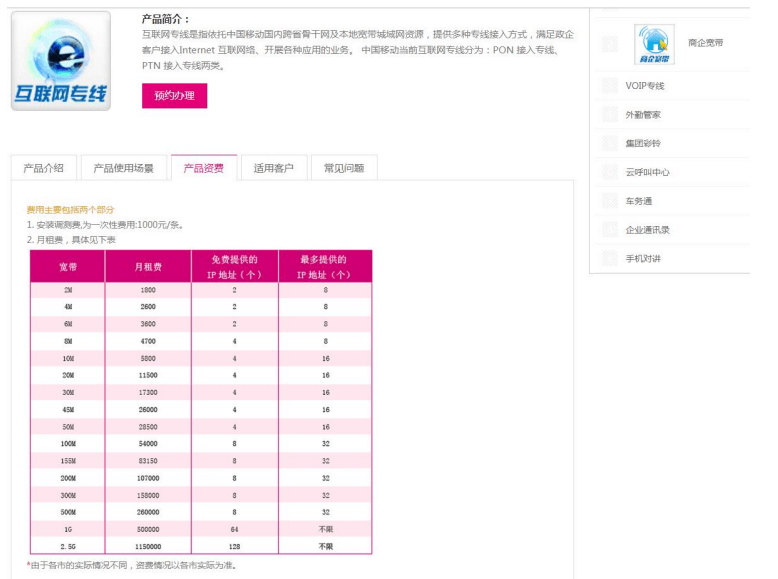
Task: Click the 最多提供的 IP地址 column header
Action: [325, 267]
